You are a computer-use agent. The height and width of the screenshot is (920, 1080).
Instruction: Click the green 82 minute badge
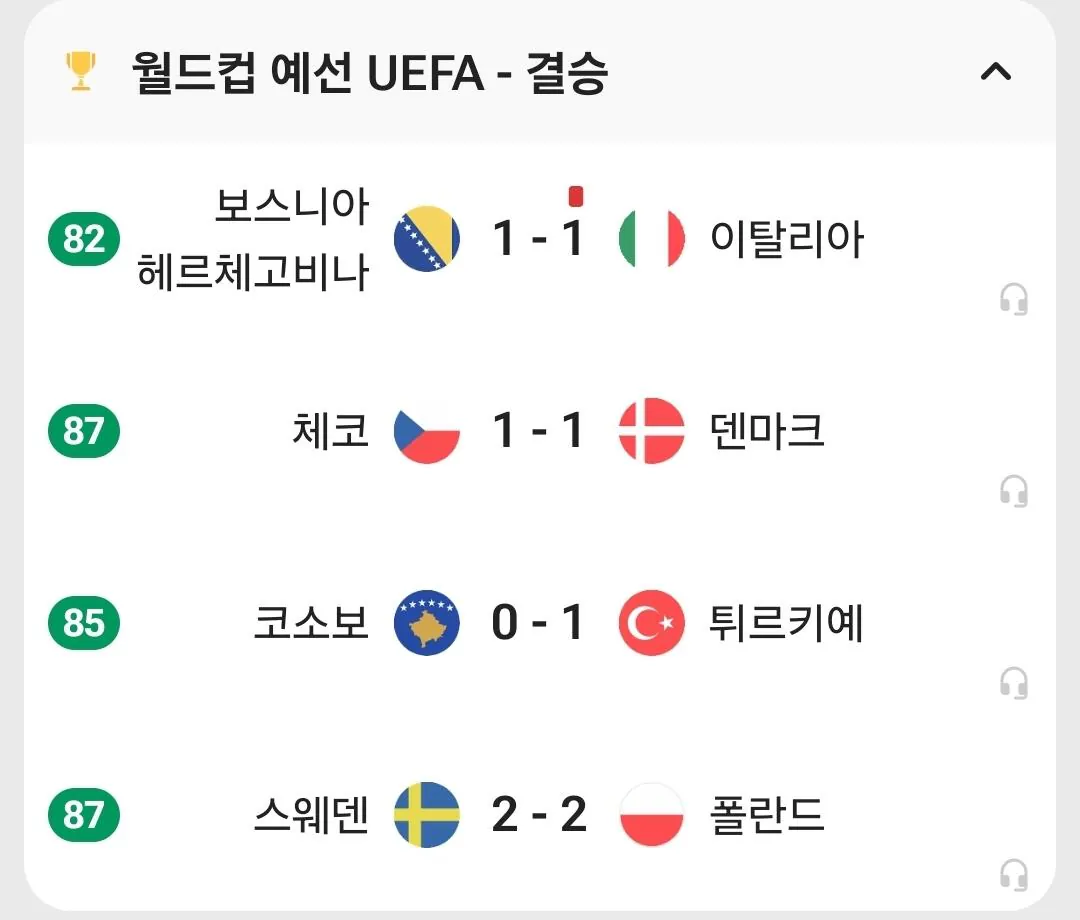pos(84,239)
